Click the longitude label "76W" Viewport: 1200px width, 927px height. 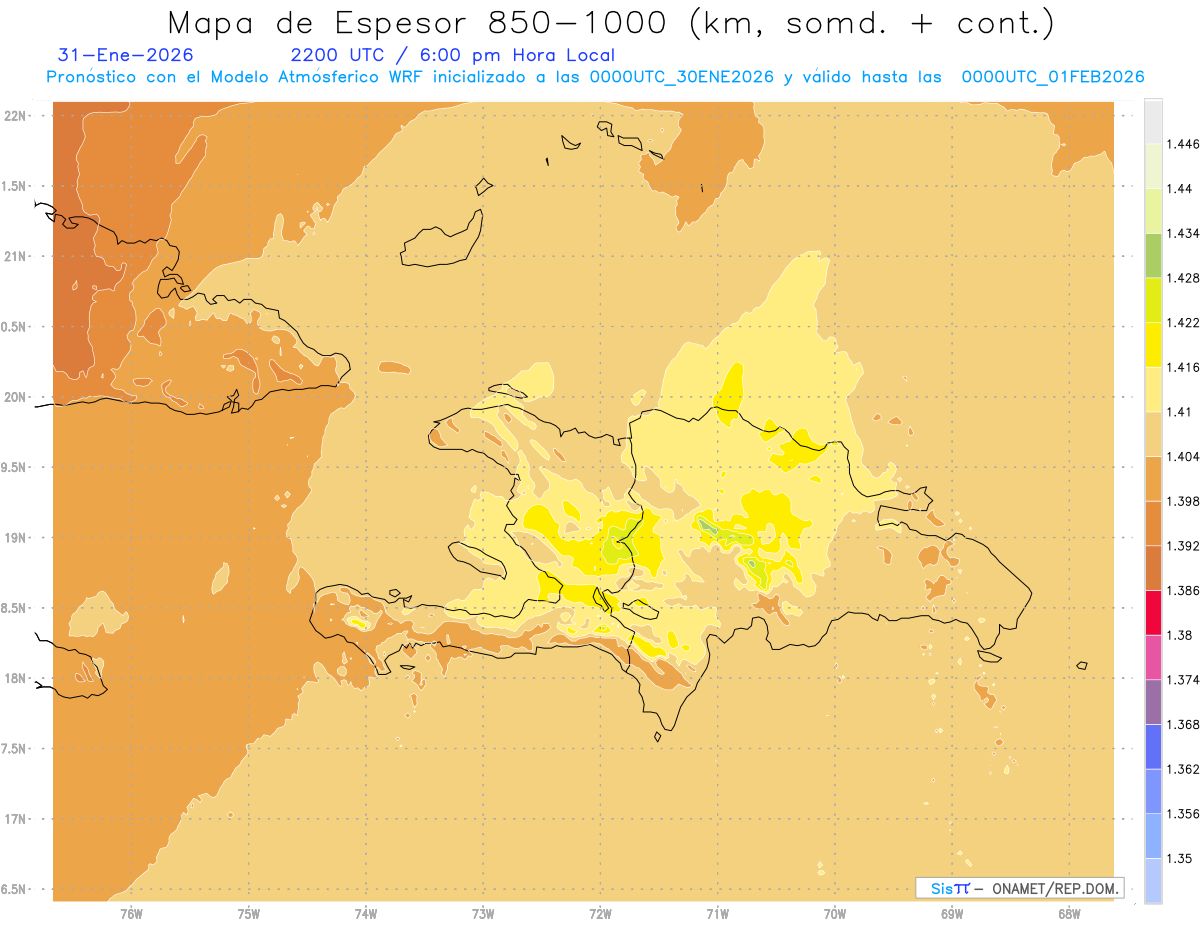[x=131, y=915]
